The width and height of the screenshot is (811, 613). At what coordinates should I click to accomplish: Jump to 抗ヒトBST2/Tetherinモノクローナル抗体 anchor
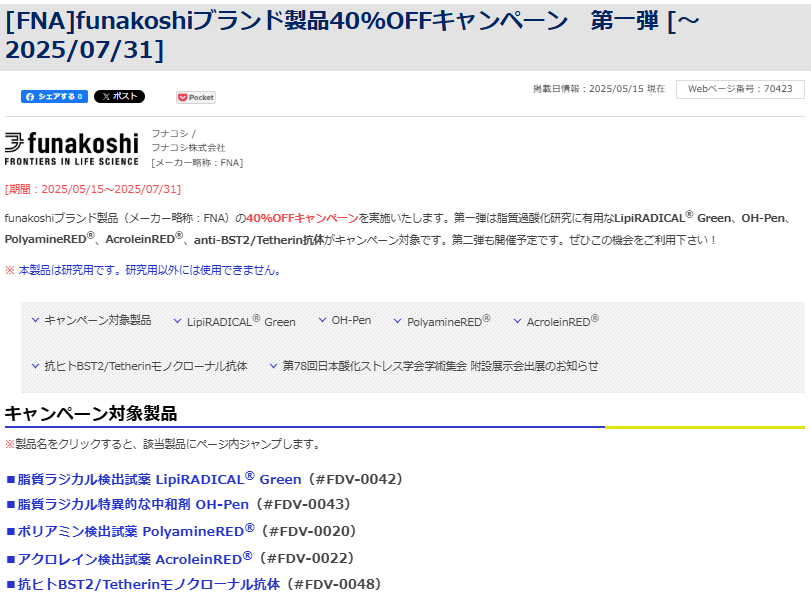pos(146,366)
